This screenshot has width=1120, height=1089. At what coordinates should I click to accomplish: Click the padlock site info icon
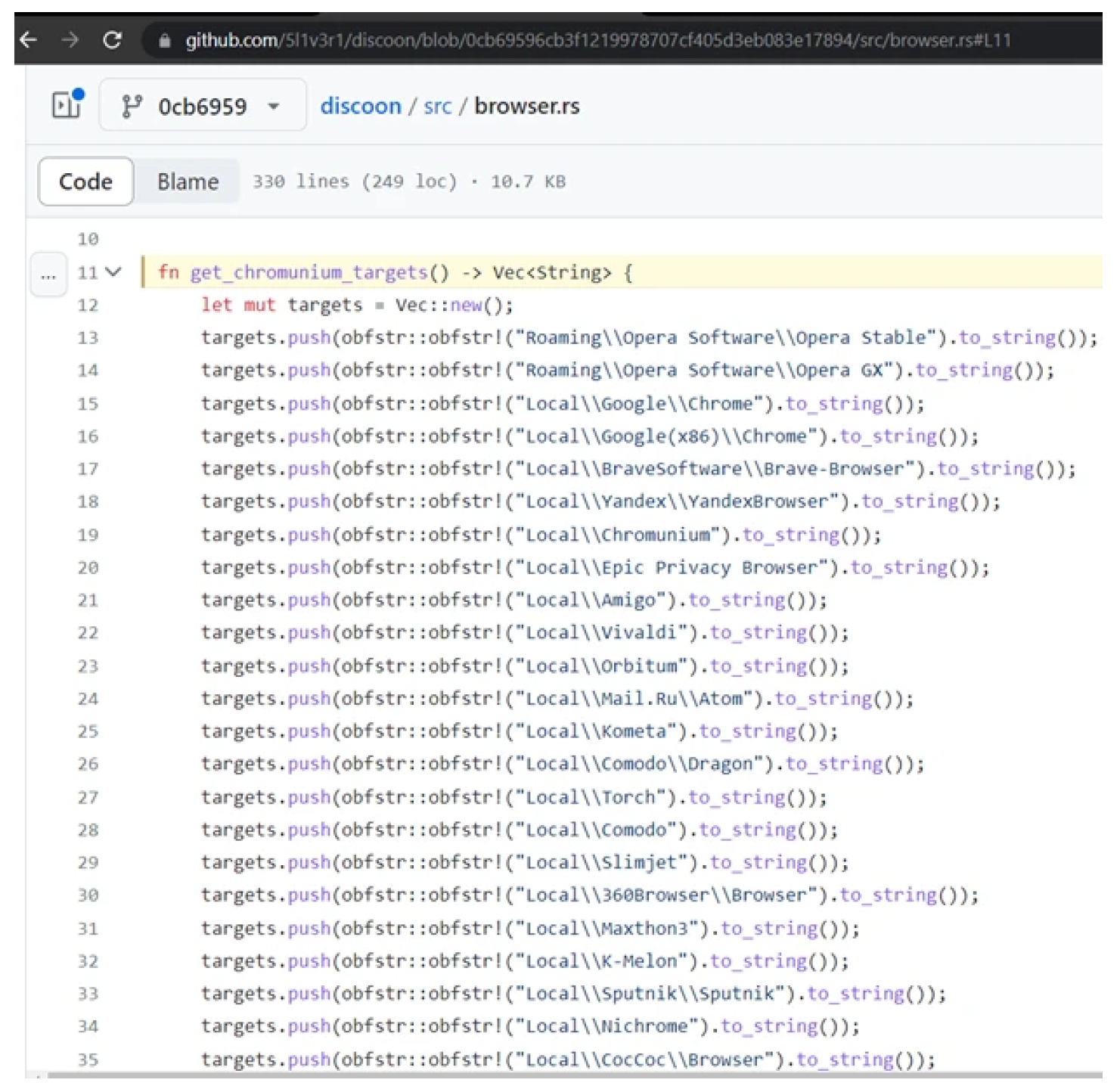164,41
